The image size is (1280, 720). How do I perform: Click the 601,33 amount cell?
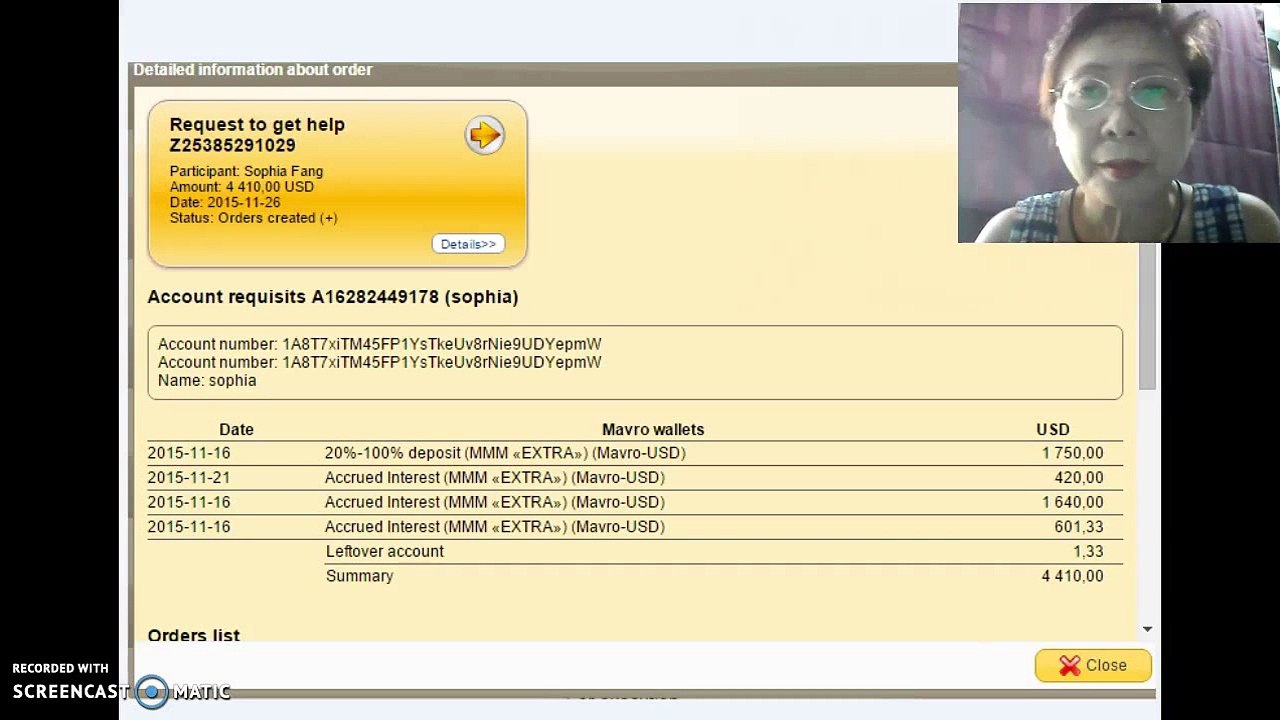pos(1079,527)
